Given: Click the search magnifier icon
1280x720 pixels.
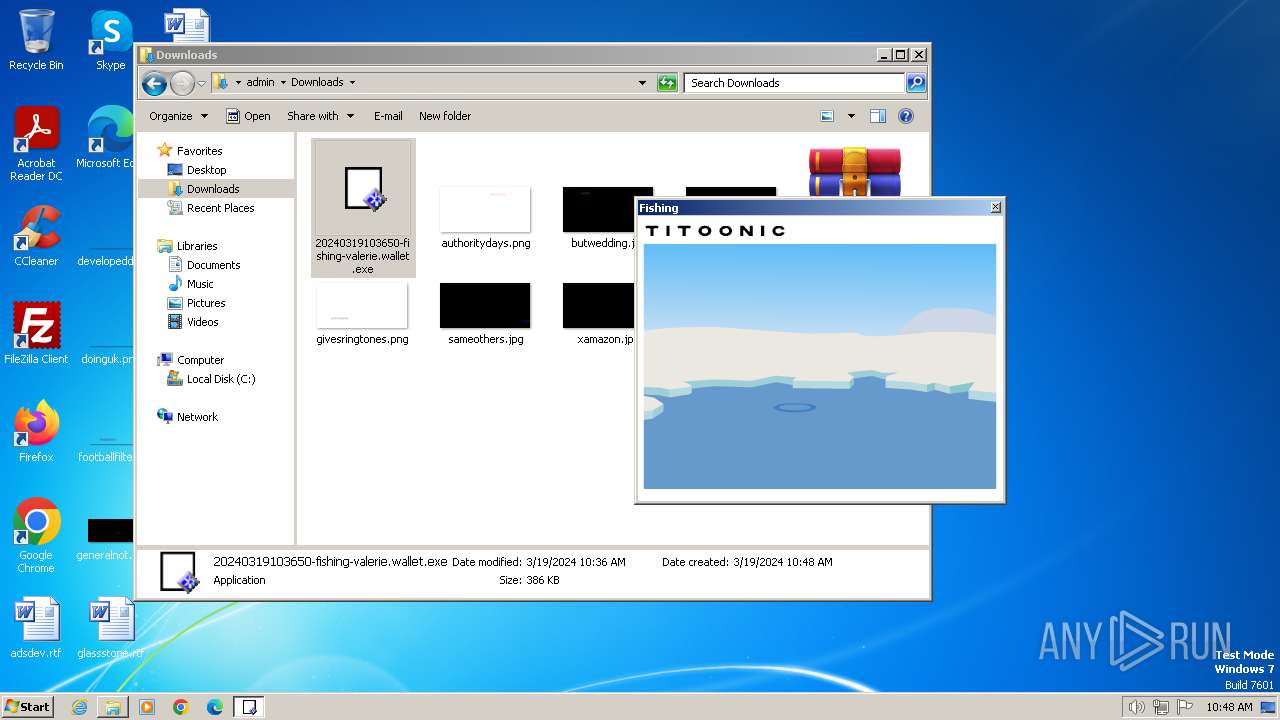Looking at the screenshot, I should (915, 83).
